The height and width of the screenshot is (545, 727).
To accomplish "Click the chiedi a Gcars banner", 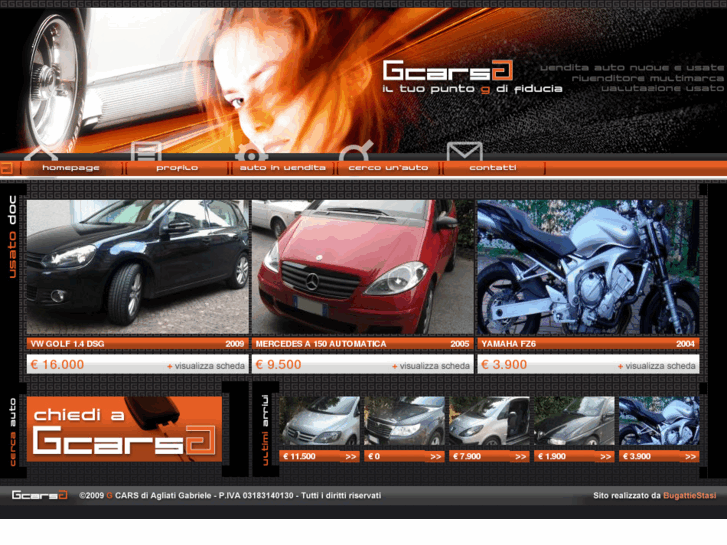I will [x=124, y=429].
